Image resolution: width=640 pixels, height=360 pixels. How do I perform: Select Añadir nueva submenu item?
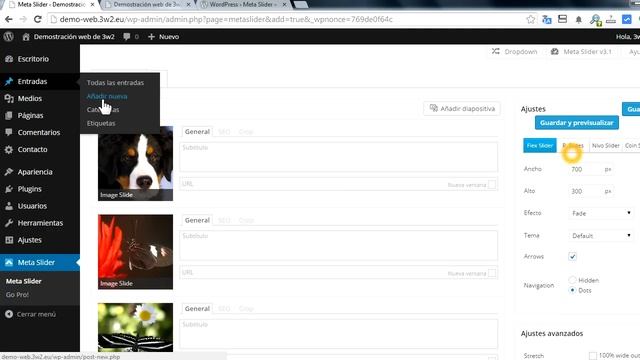click(107, 96)
